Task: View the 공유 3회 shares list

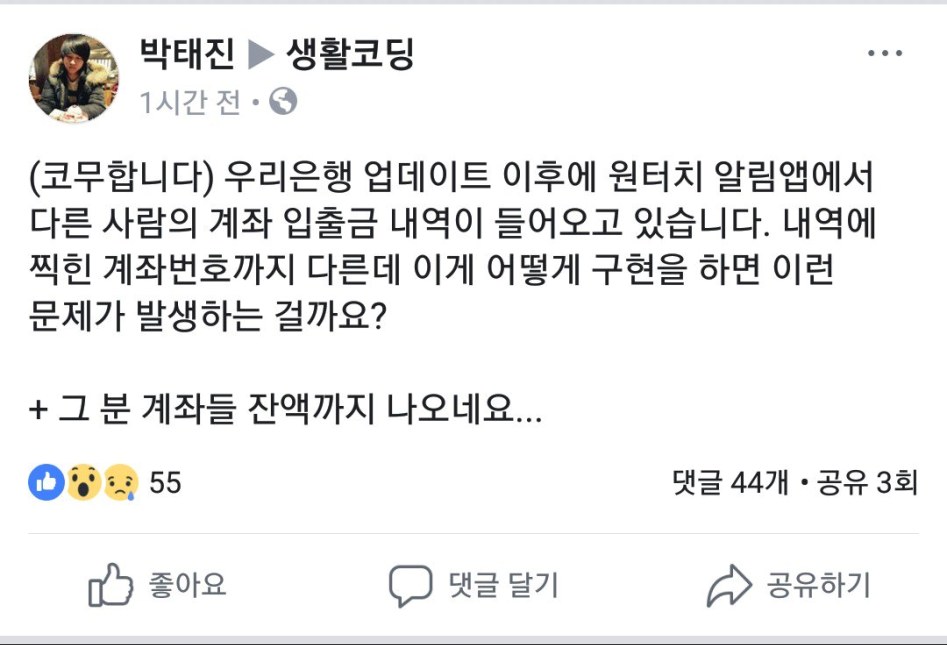Action: point(866,484)
